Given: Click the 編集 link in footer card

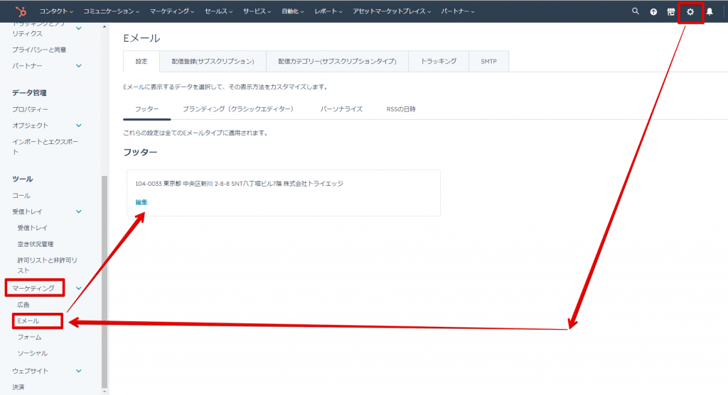Looking at the screenshot, I should tap(141, 202).
